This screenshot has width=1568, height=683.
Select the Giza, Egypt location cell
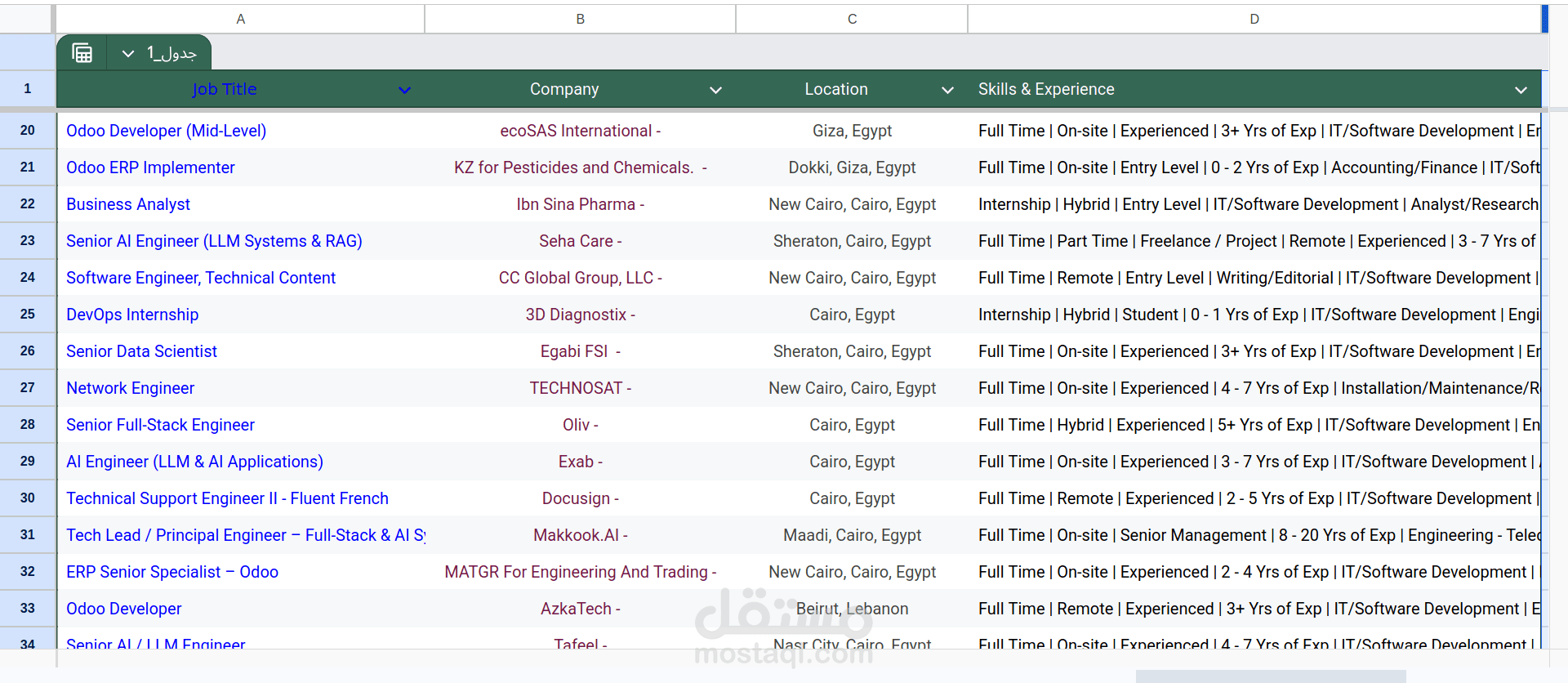(852, 131)
